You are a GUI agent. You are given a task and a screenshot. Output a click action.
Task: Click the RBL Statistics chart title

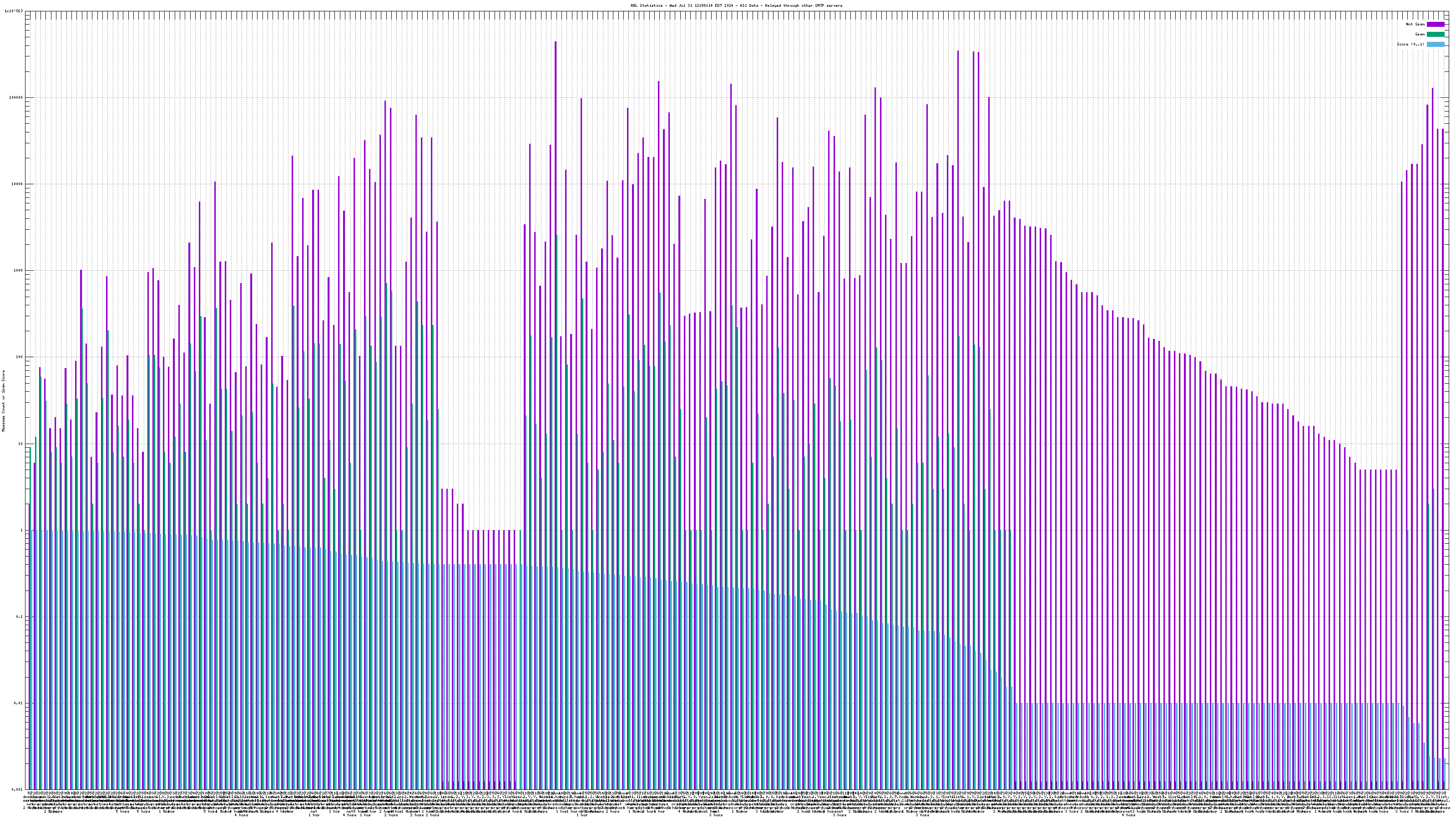736,5
